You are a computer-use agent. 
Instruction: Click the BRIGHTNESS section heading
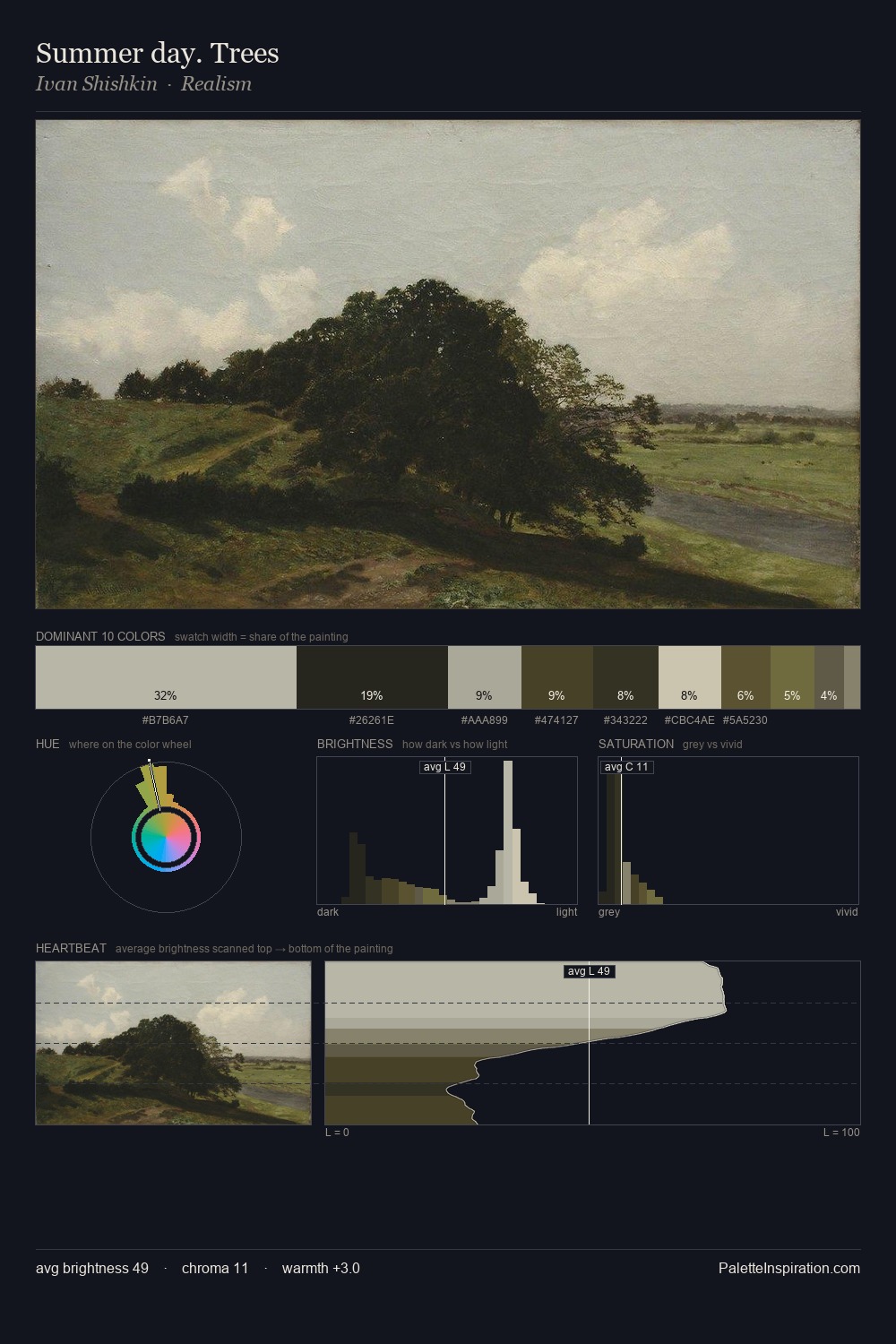point(355,744)
